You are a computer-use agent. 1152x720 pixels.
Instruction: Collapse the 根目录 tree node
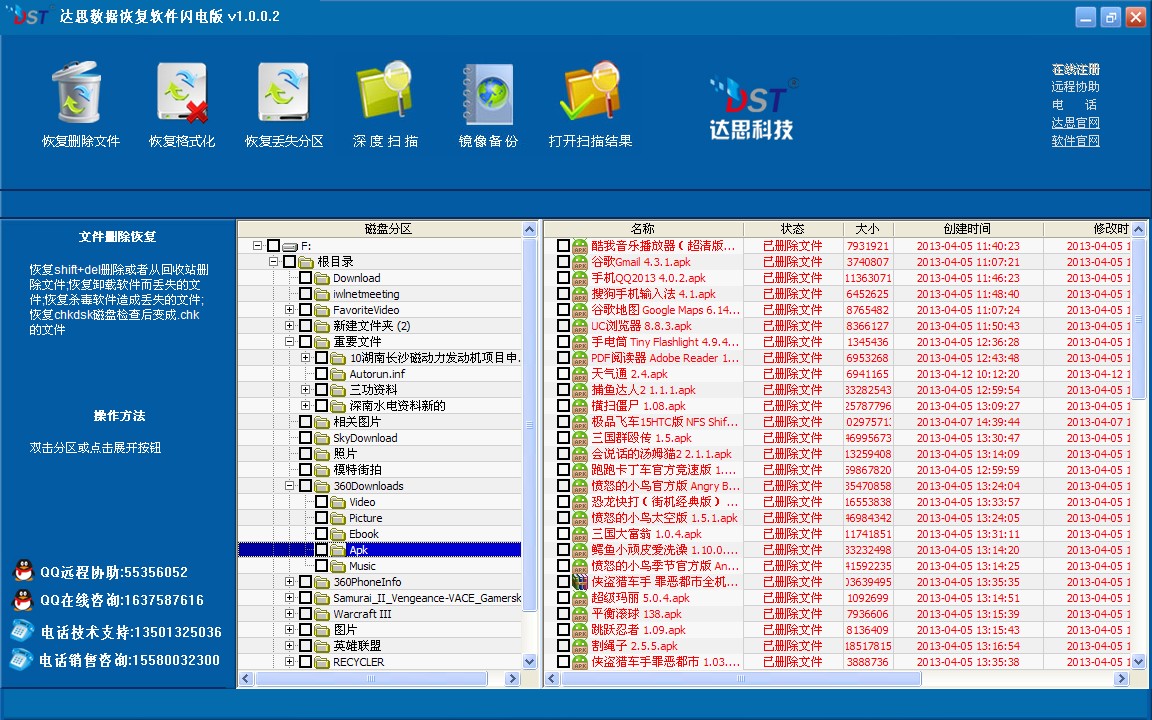tap(273, 262)
